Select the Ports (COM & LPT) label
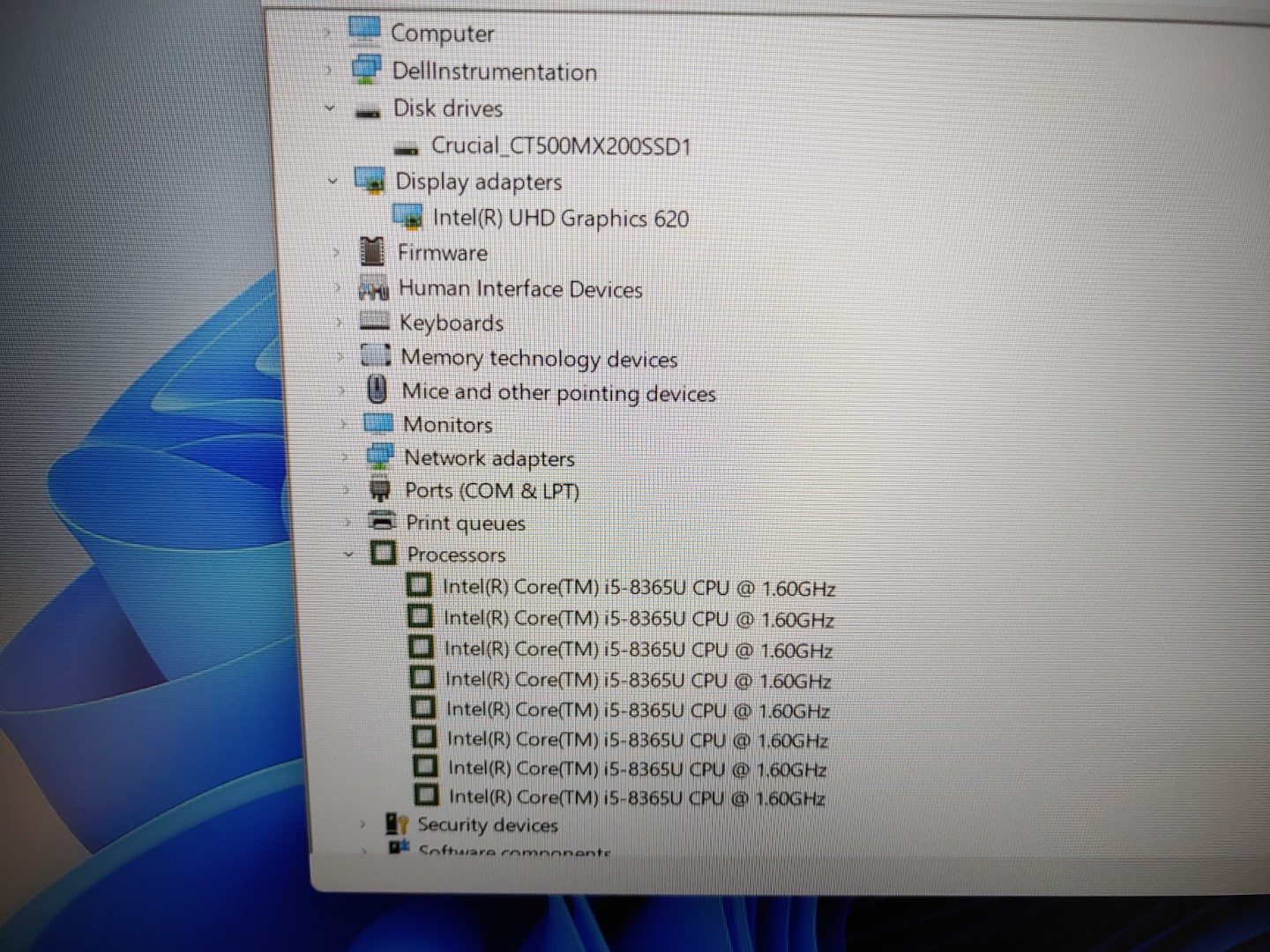This screenshot has width=1270, height=952. pyautogui.click(x=492, y=491)
